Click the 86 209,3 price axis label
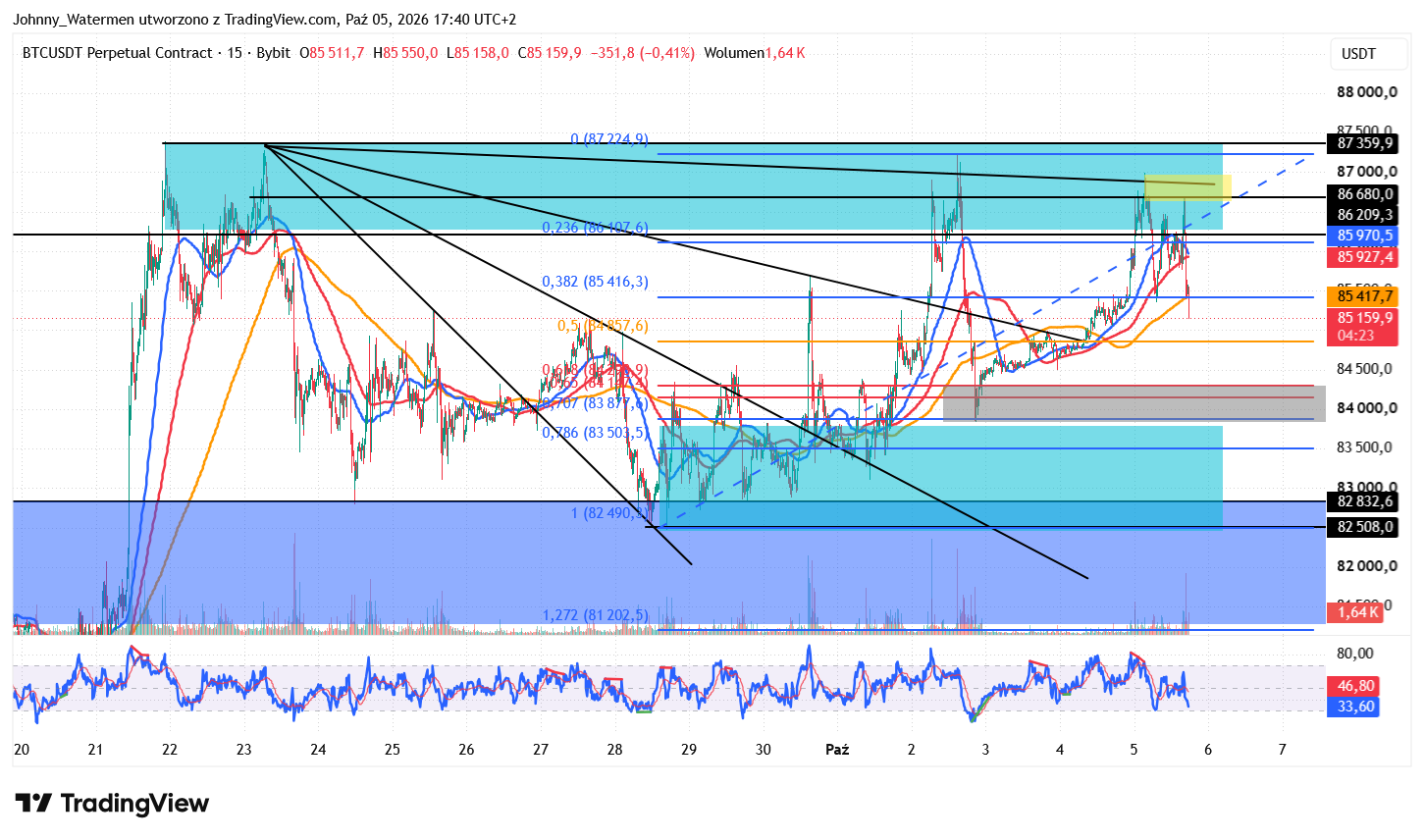This screenshot has width=1424, height=840. coord(1364,215)
